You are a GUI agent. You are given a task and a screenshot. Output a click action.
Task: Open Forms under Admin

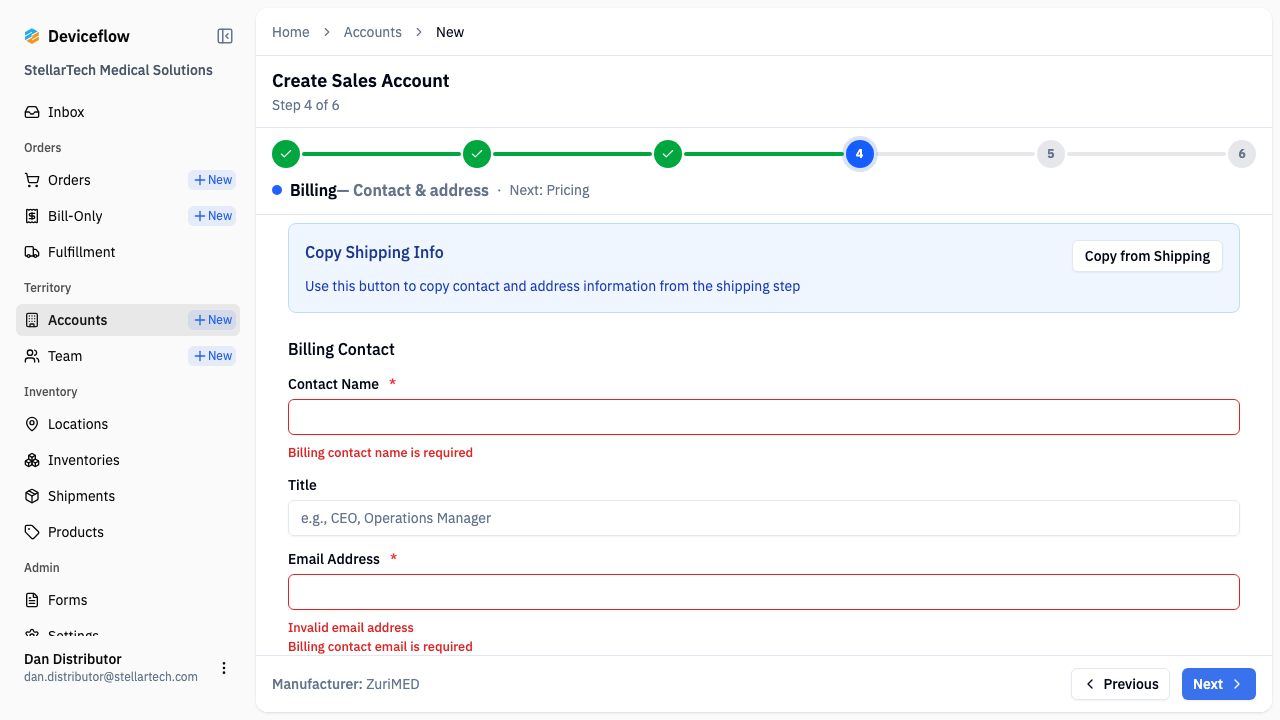(69, 599)
